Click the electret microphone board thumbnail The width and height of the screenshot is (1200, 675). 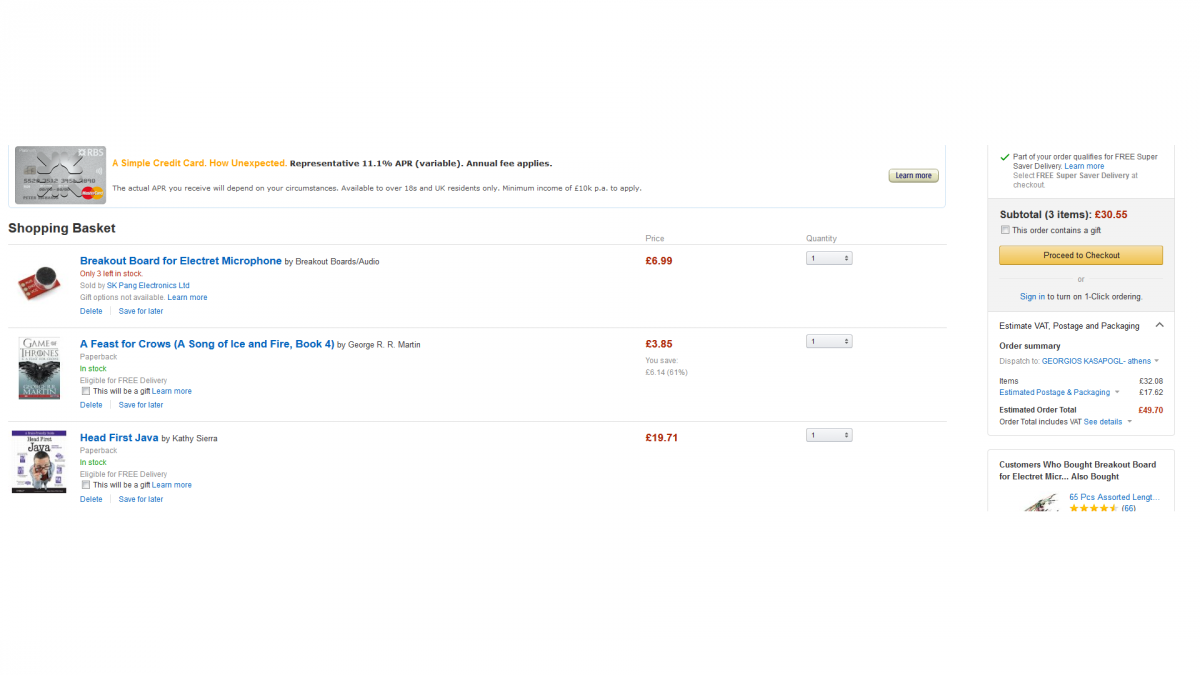click(41, 284)
